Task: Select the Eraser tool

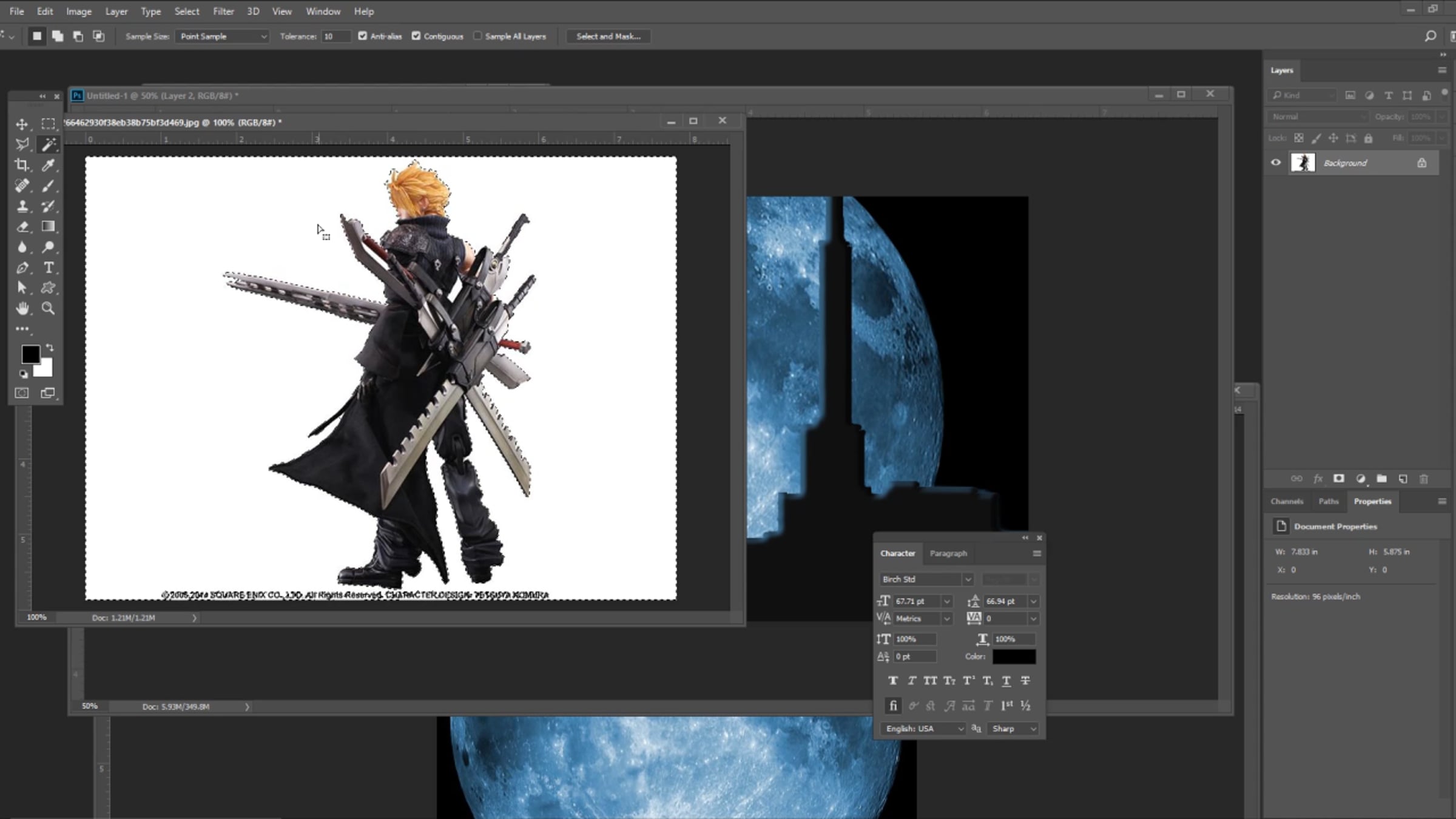Action: 22,227
